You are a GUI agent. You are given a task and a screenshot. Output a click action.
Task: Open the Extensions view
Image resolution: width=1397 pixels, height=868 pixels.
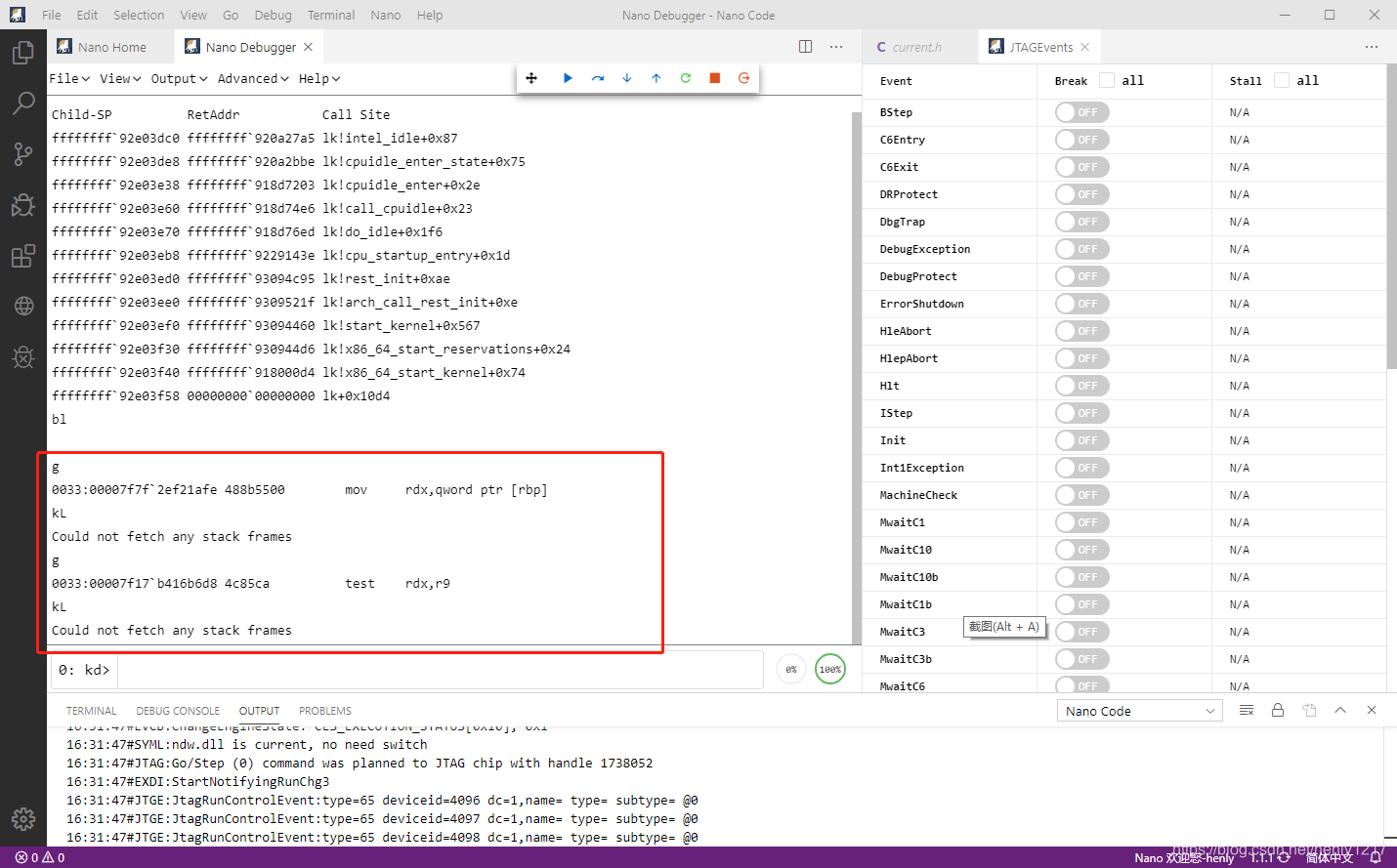pyautogui.click(x=23, y=256)
